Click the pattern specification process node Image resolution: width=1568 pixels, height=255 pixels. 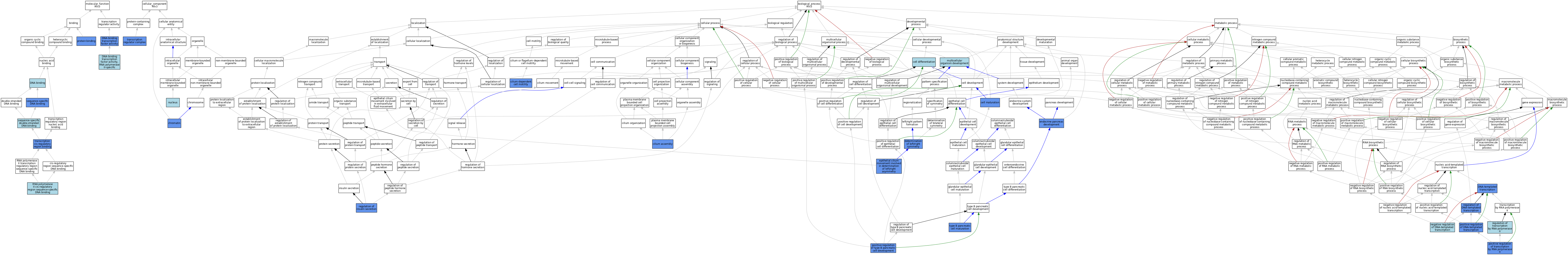(934, 83)
